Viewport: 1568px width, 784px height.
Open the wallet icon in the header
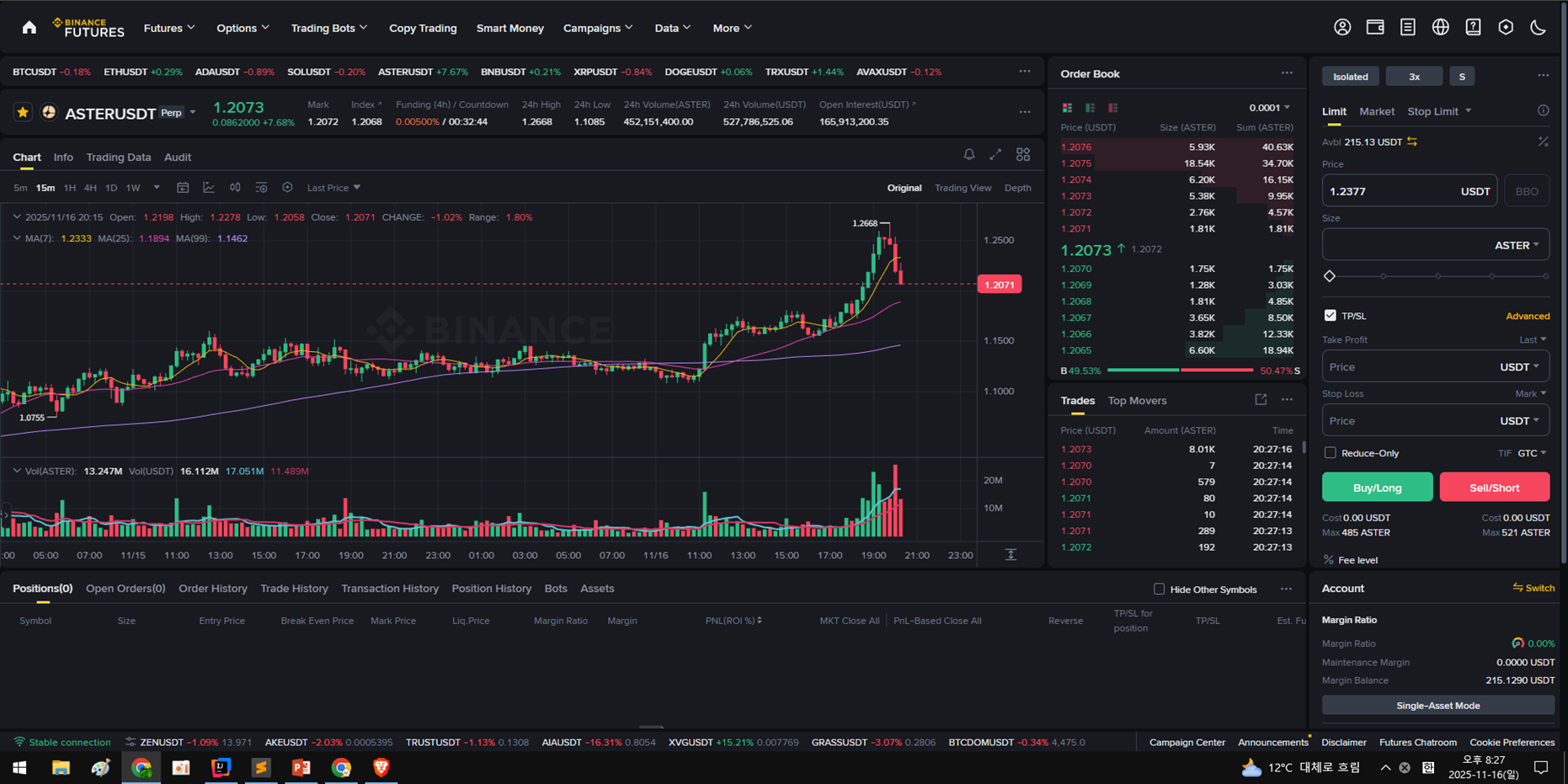click(1375, 28)
